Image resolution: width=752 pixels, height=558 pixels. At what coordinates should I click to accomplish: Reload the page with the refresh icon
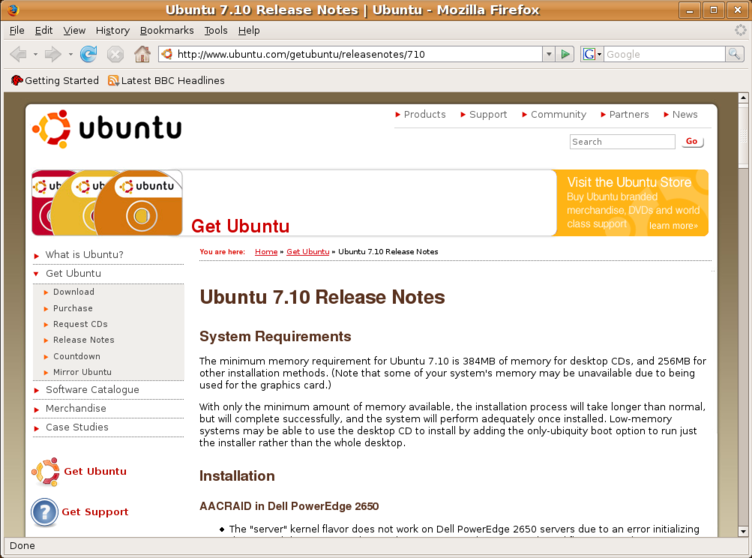click(x=88, y=54)
